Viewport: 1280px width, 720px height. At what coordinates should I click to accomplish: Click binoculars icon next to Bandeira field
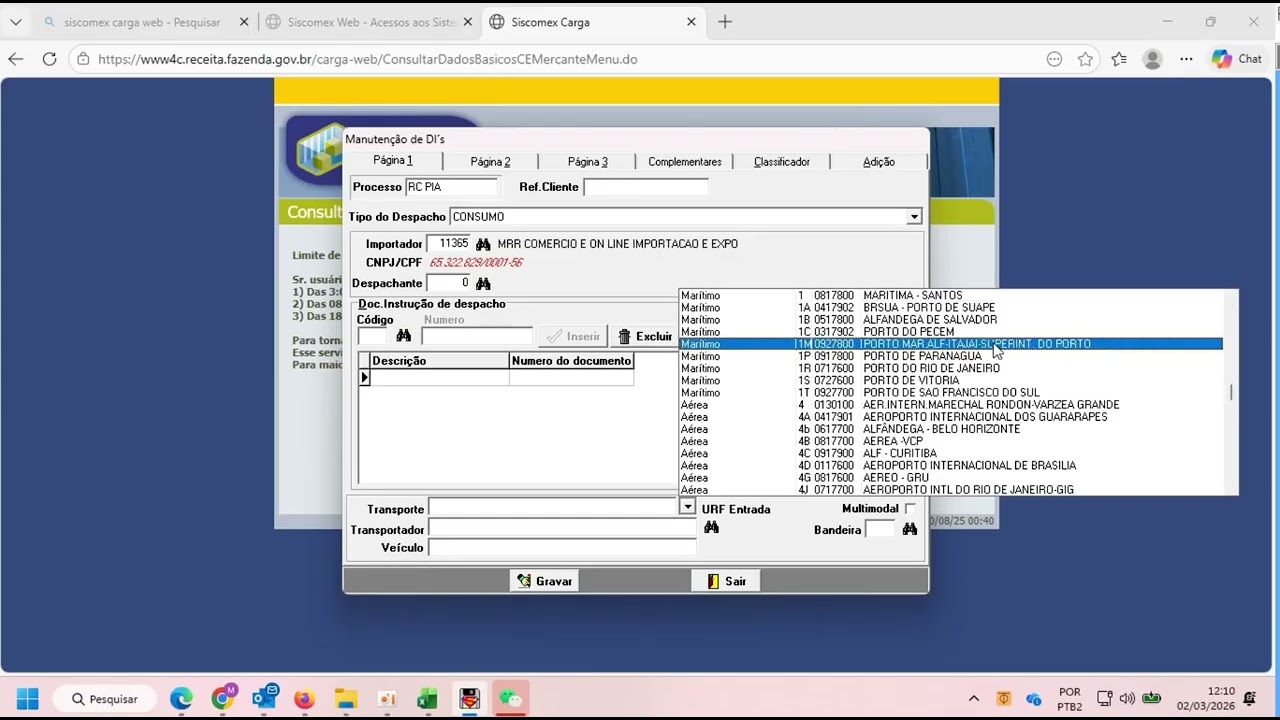click(909, 529)
